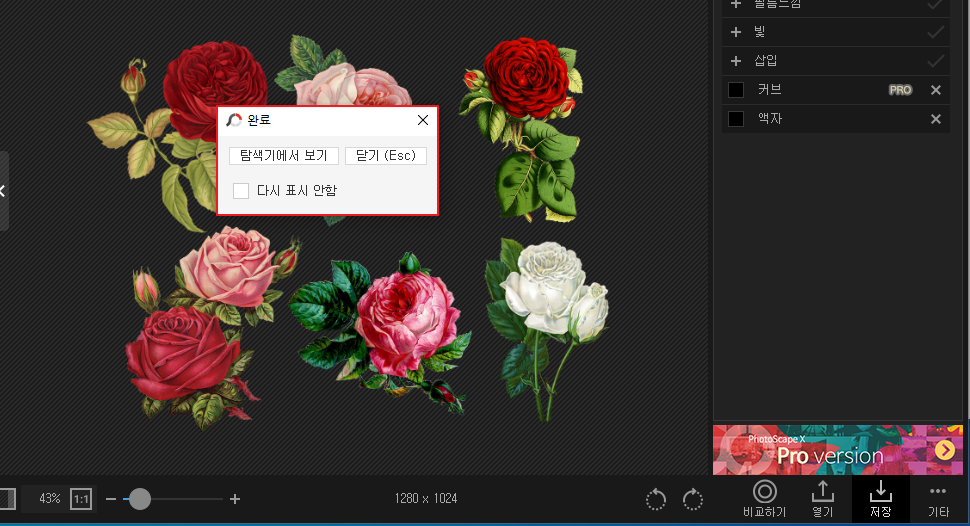Click the 열기 open icon
Viewport: 970px width, 526px height.
click(x=823, y=499)
